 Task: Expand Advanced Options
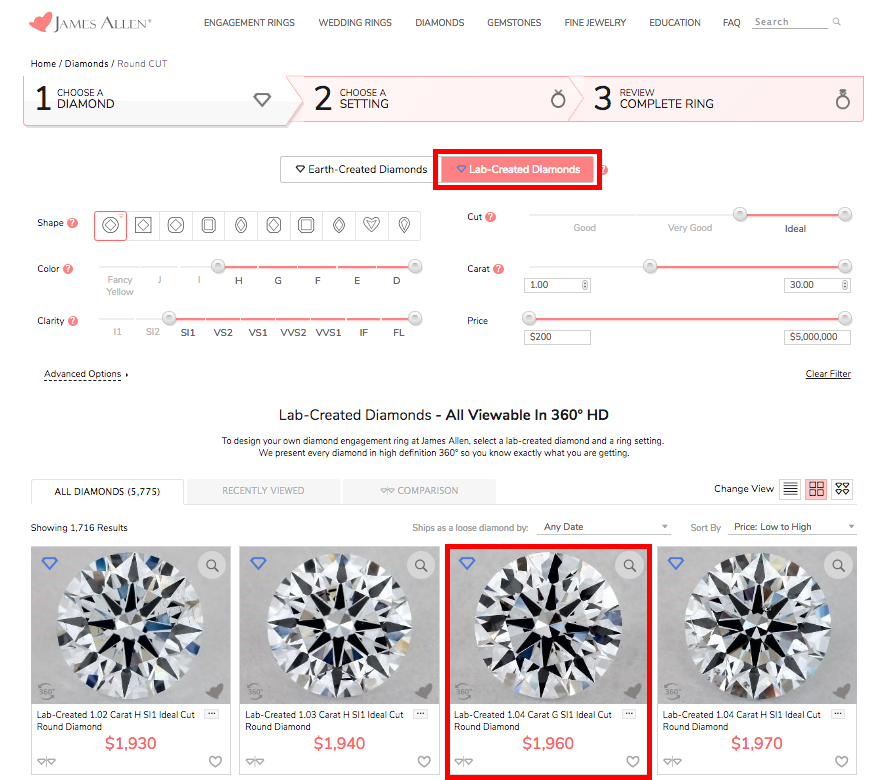86,374
